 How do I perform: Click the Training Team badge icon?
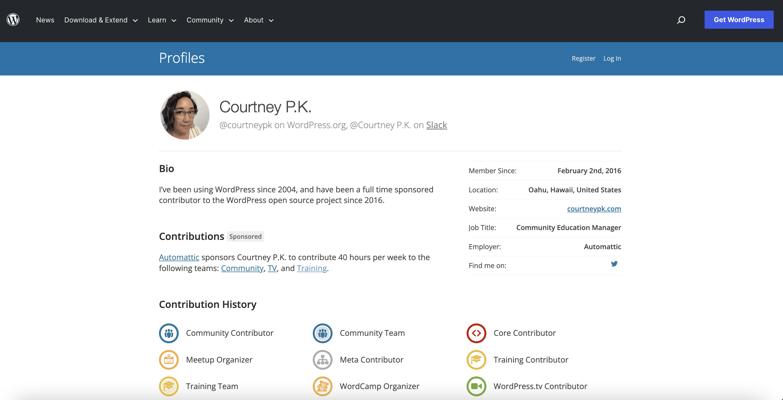[169, 386]
